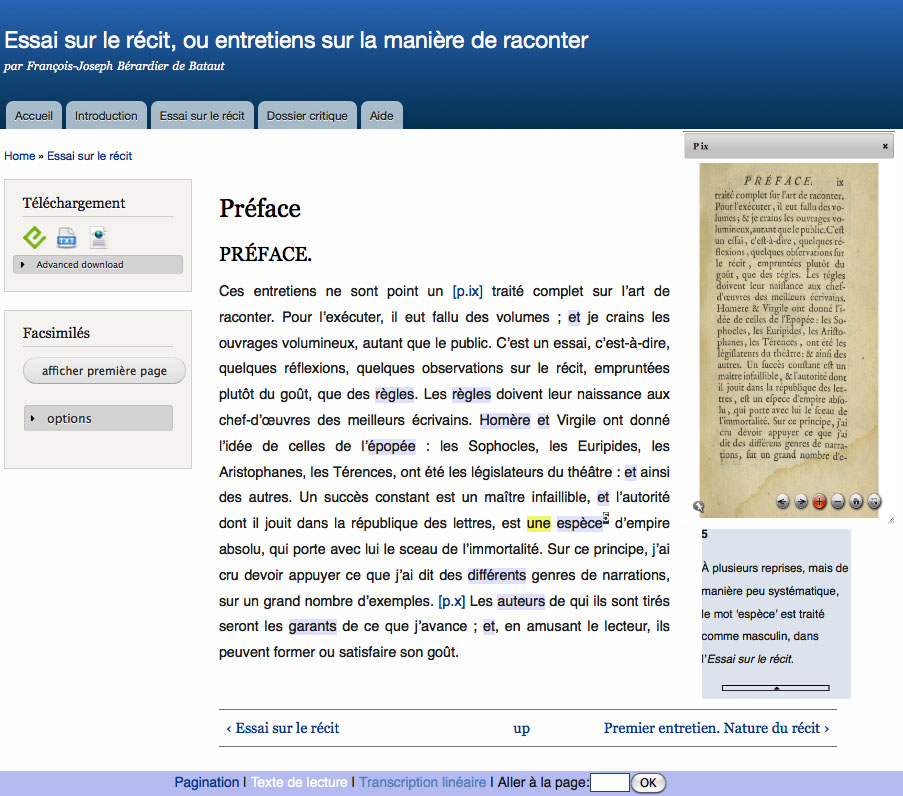Open the Accueil tab

pyautogui.click(x=33, y=115)
